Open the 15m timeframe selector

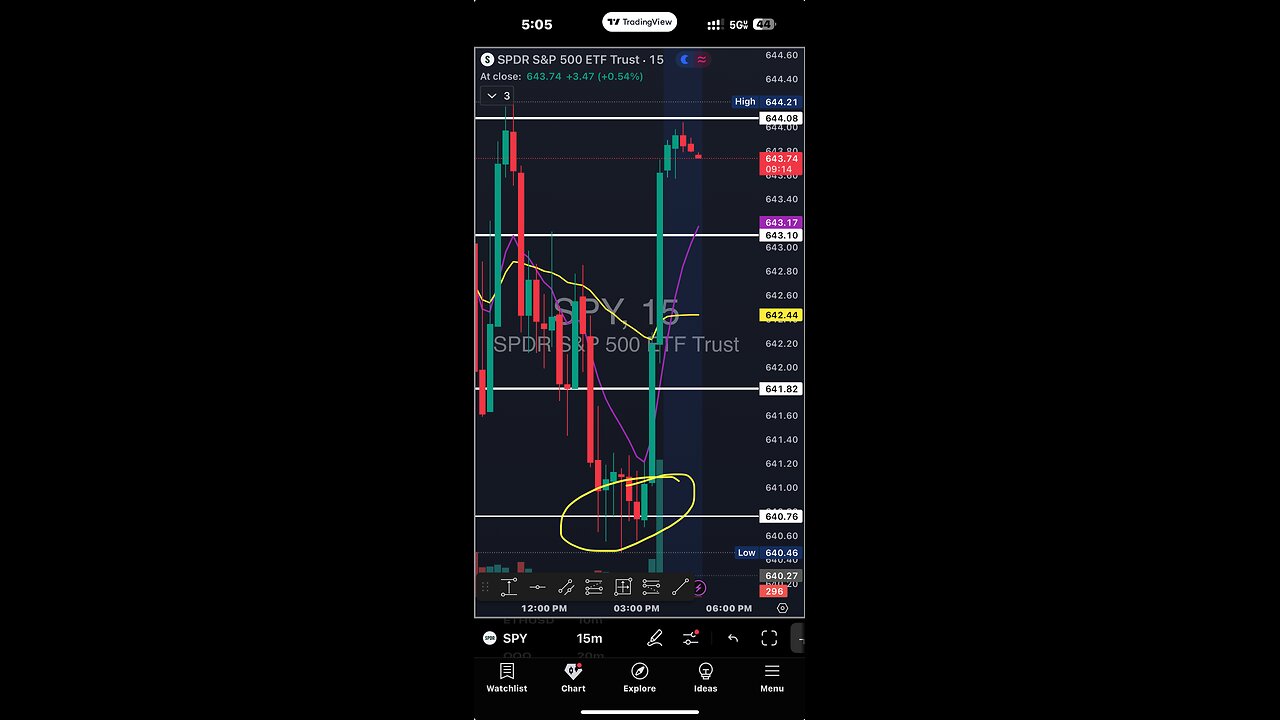click(589, 638)
